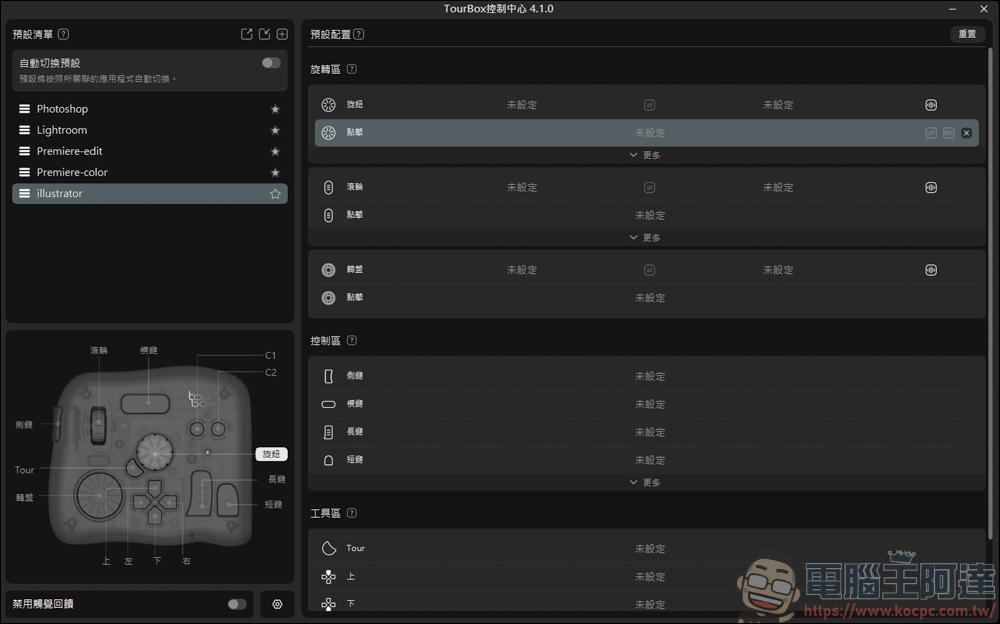Open help icon next to 旋轉區

[x=351, y=69]
